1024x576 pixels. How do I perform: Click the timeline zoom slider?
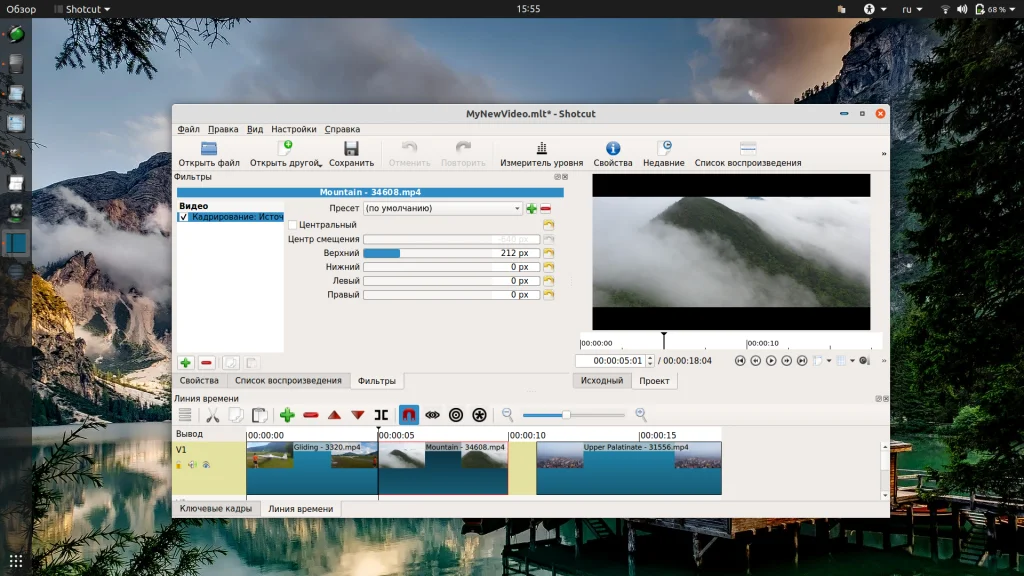pos(566,415)
